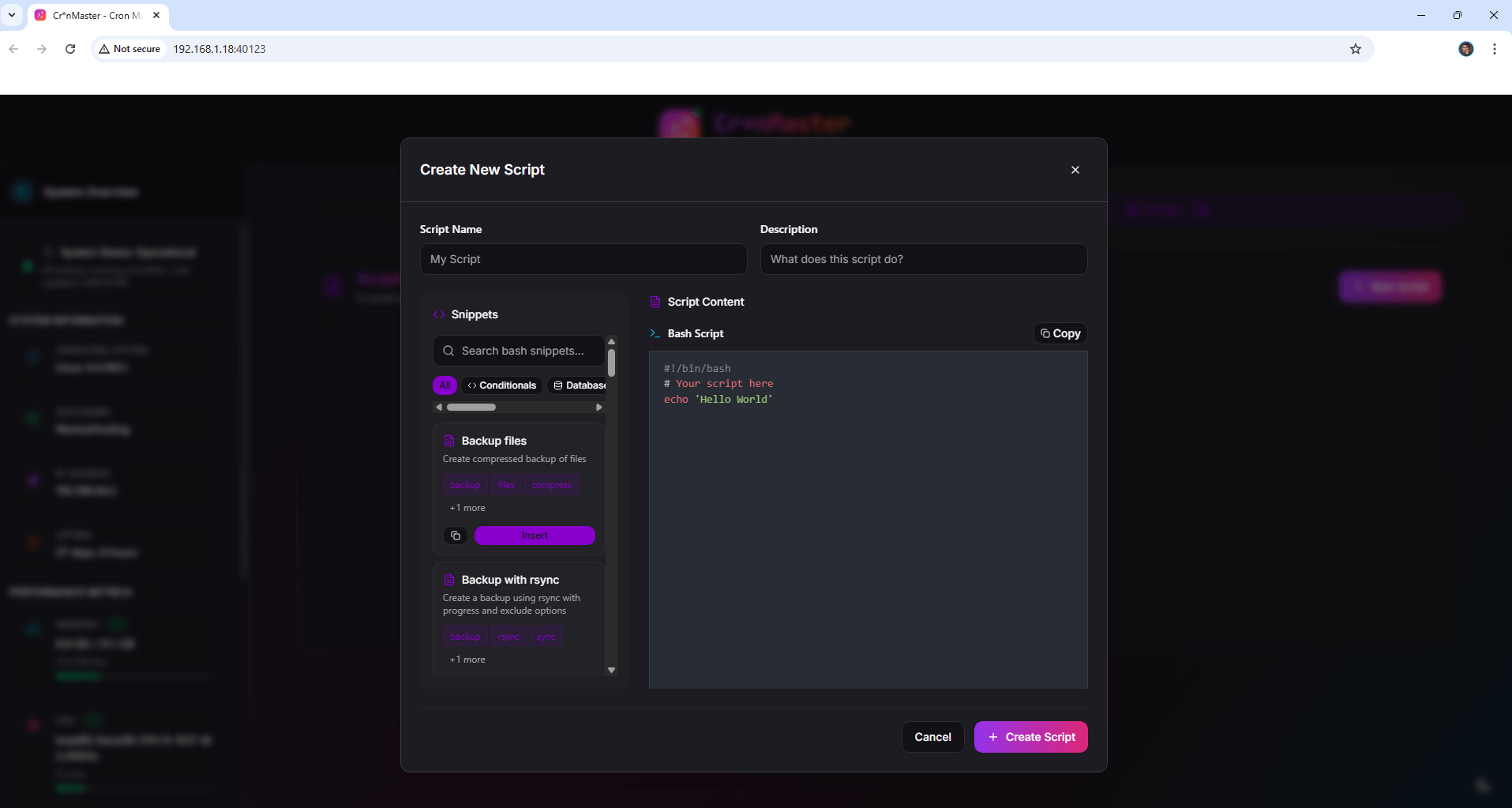Image resolution: width=1512 pixels, height=808 pixels.
Task: Select the files tag
Action: click(x=506, y=485)
